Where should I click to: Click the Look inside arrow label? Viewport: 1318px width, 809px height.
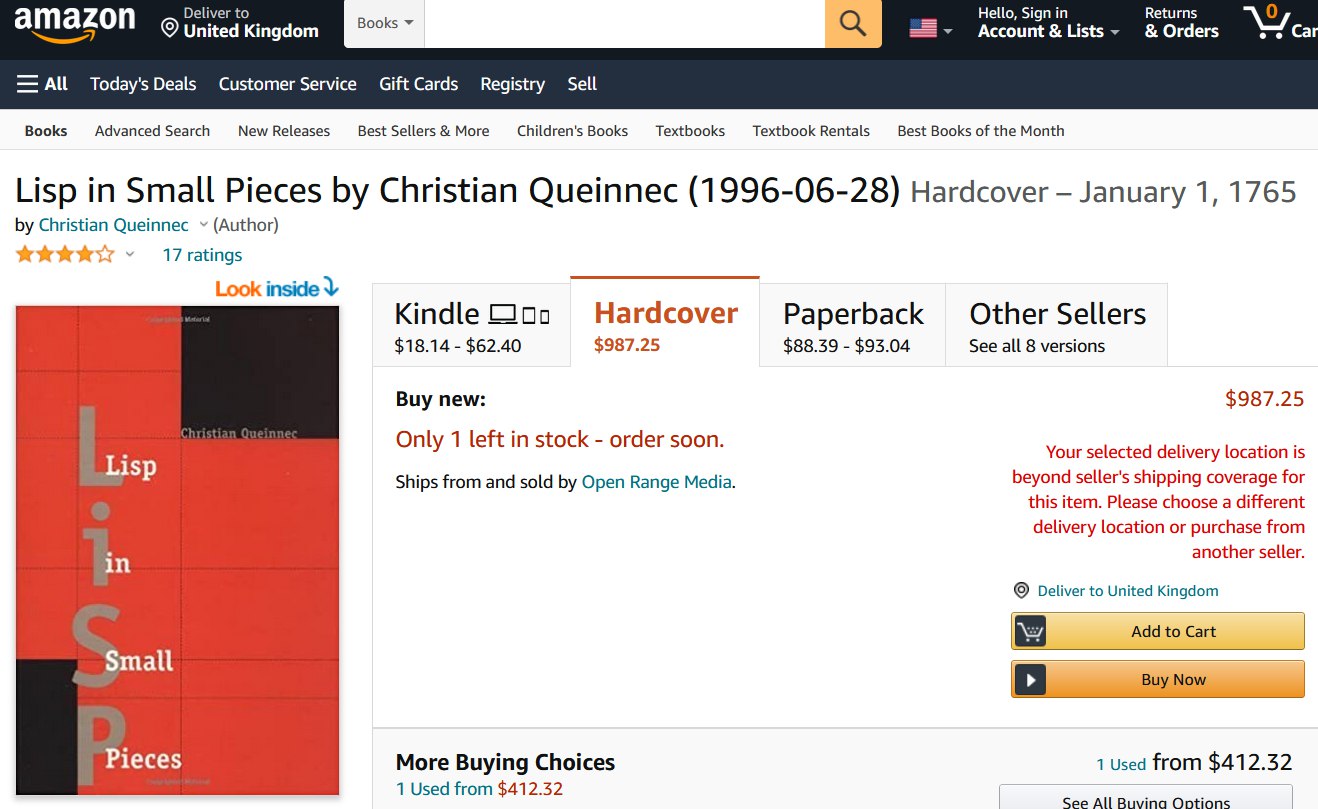click(277, 289)
